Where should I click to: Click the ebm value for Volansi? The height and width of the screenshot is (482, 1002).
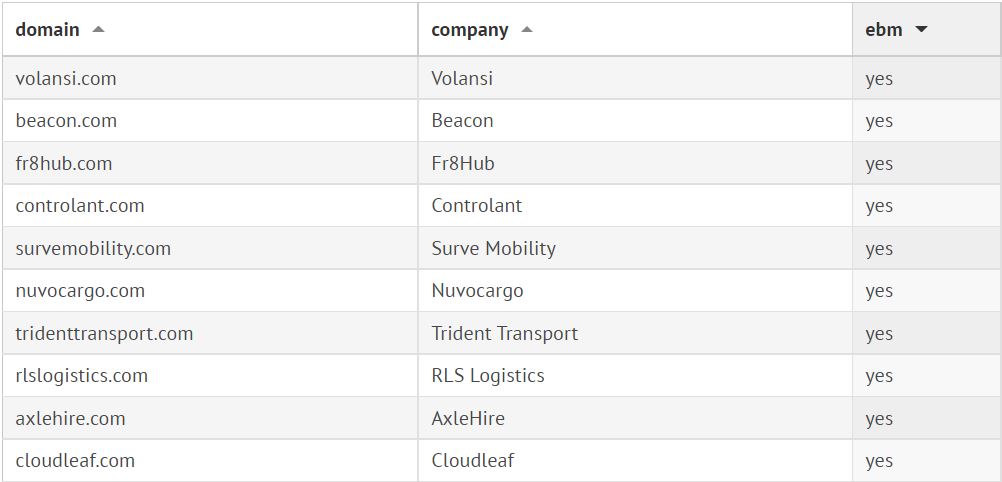[x=879, y=78]
